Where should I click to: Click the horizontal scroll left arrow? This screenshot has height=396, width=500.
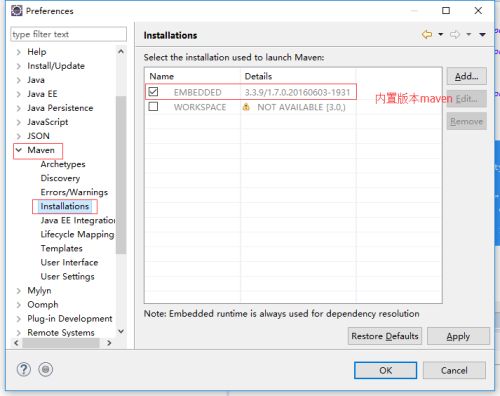point(16,343)
